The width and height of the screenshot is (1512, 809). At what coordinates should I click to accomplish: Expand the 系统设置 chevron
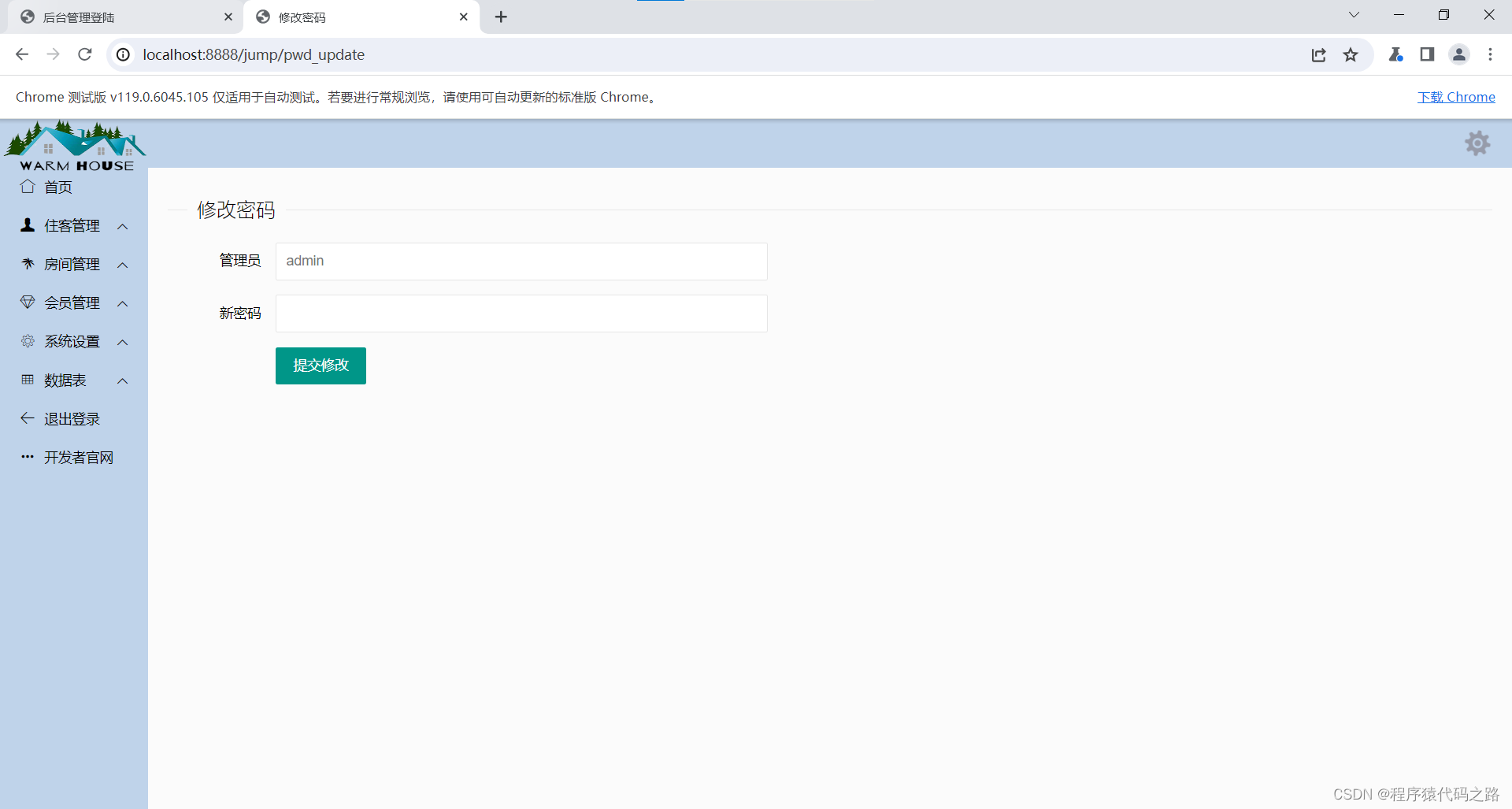click(123, 343)
